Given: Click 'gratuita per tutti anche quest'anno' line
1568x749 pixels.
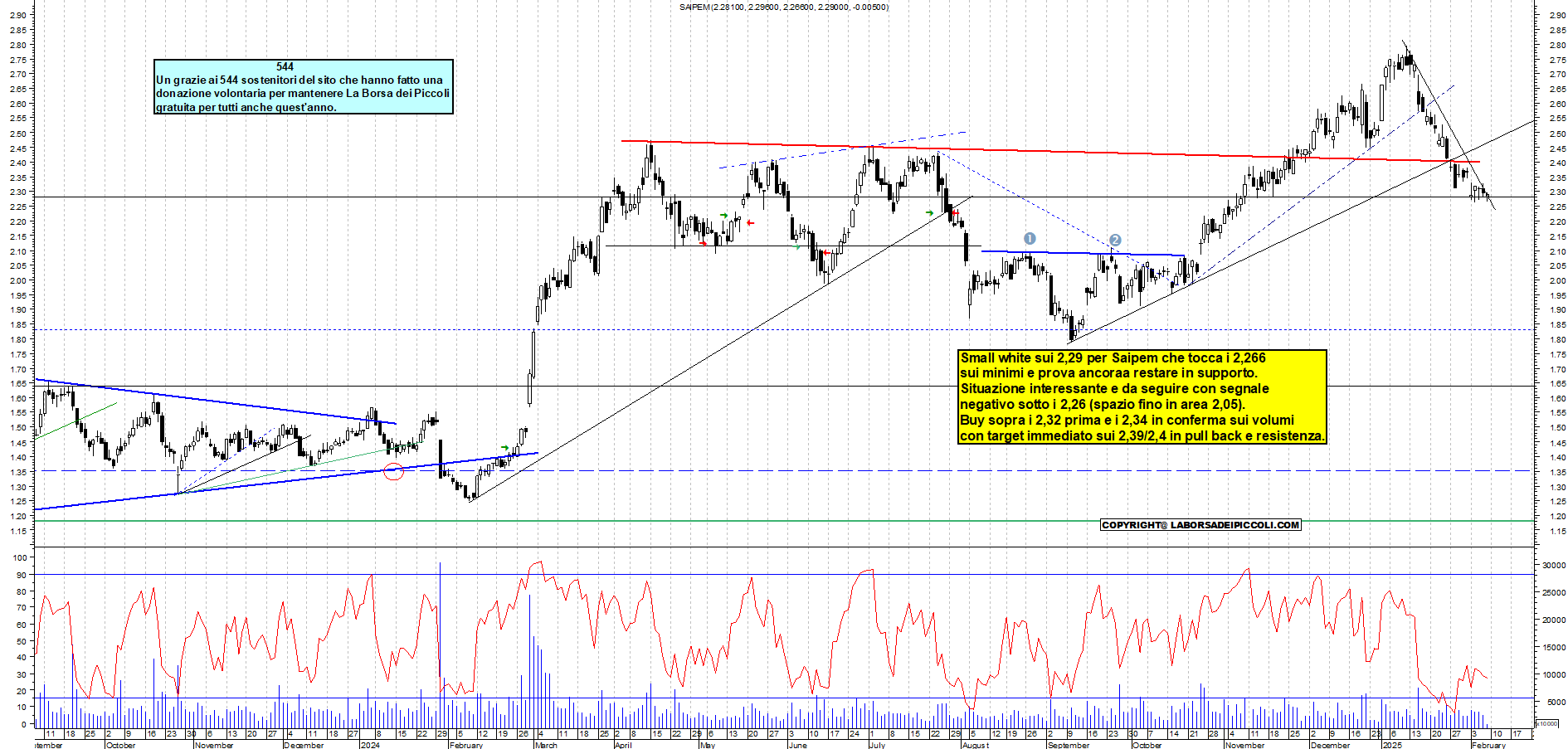Looking at the screenshot, I should pos(246,107).
